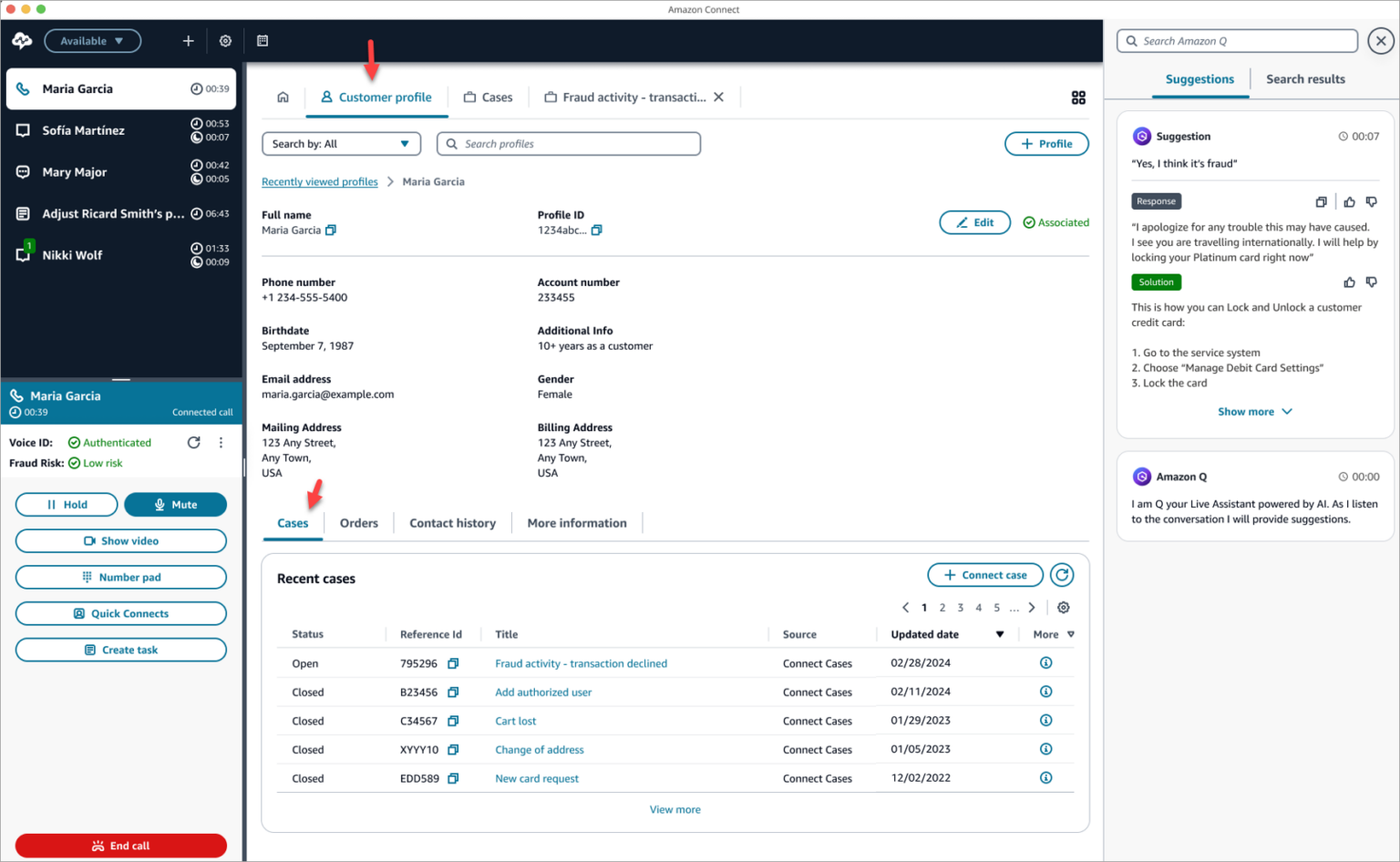Open the 'Search by: All' dropdown
1400x862 pixels.
pos(341,143)
